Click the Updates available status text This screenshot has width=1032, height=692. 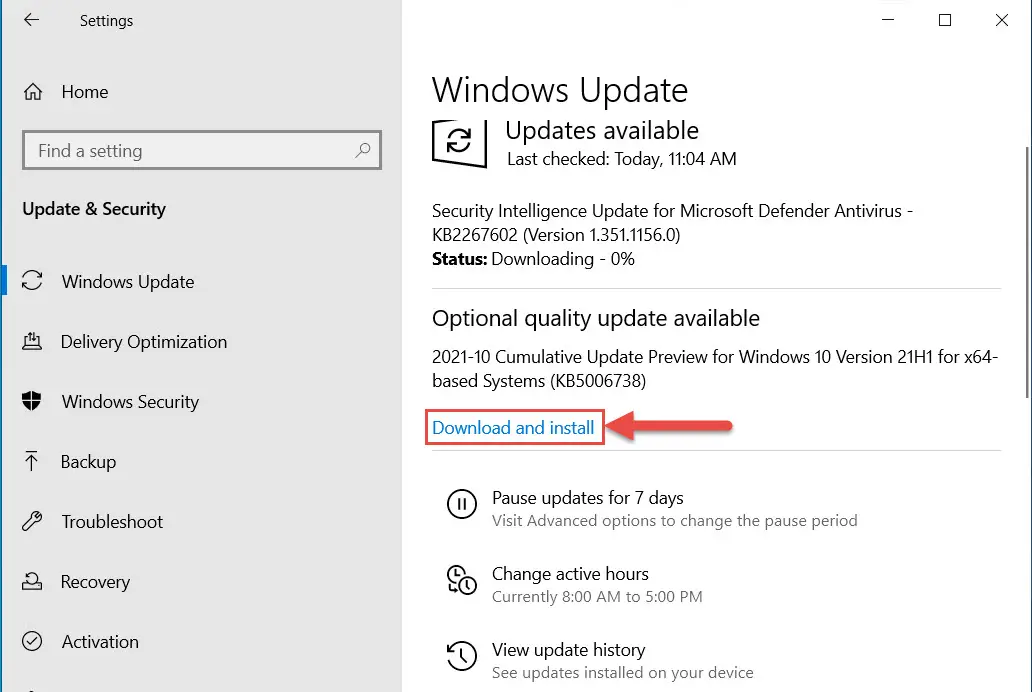tap(602, 130)
